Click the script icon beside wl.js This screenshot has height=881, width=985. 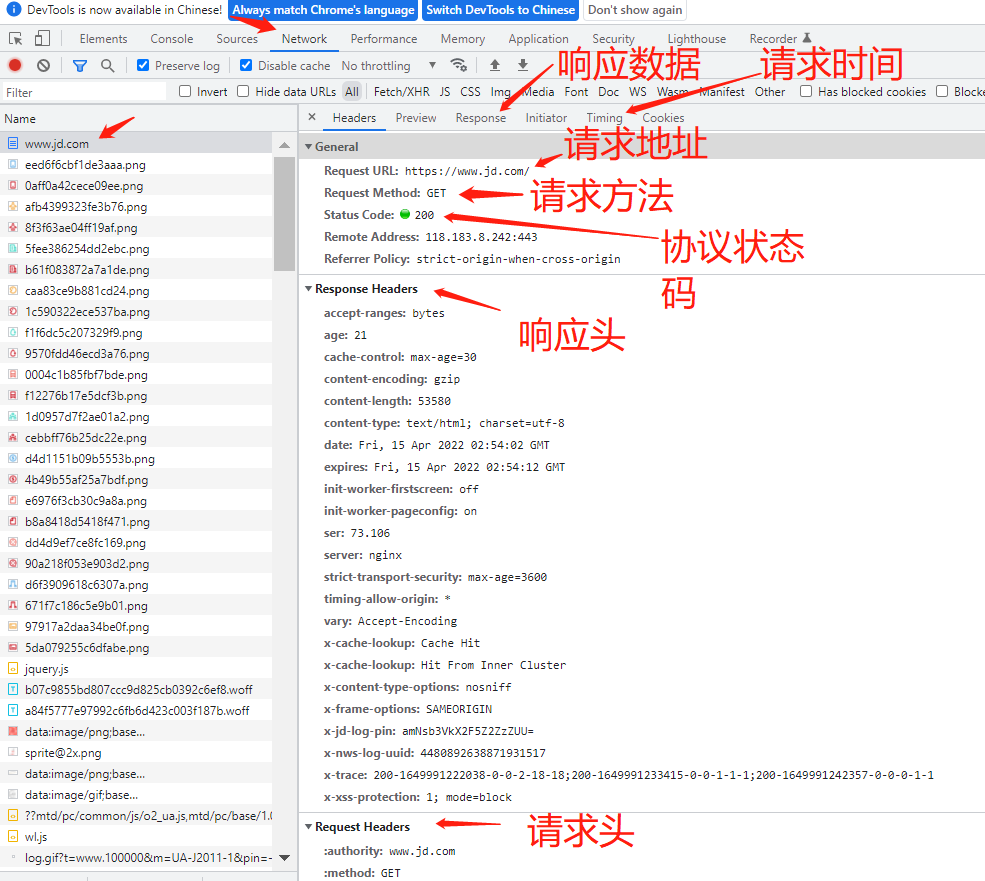click(13, 836)
